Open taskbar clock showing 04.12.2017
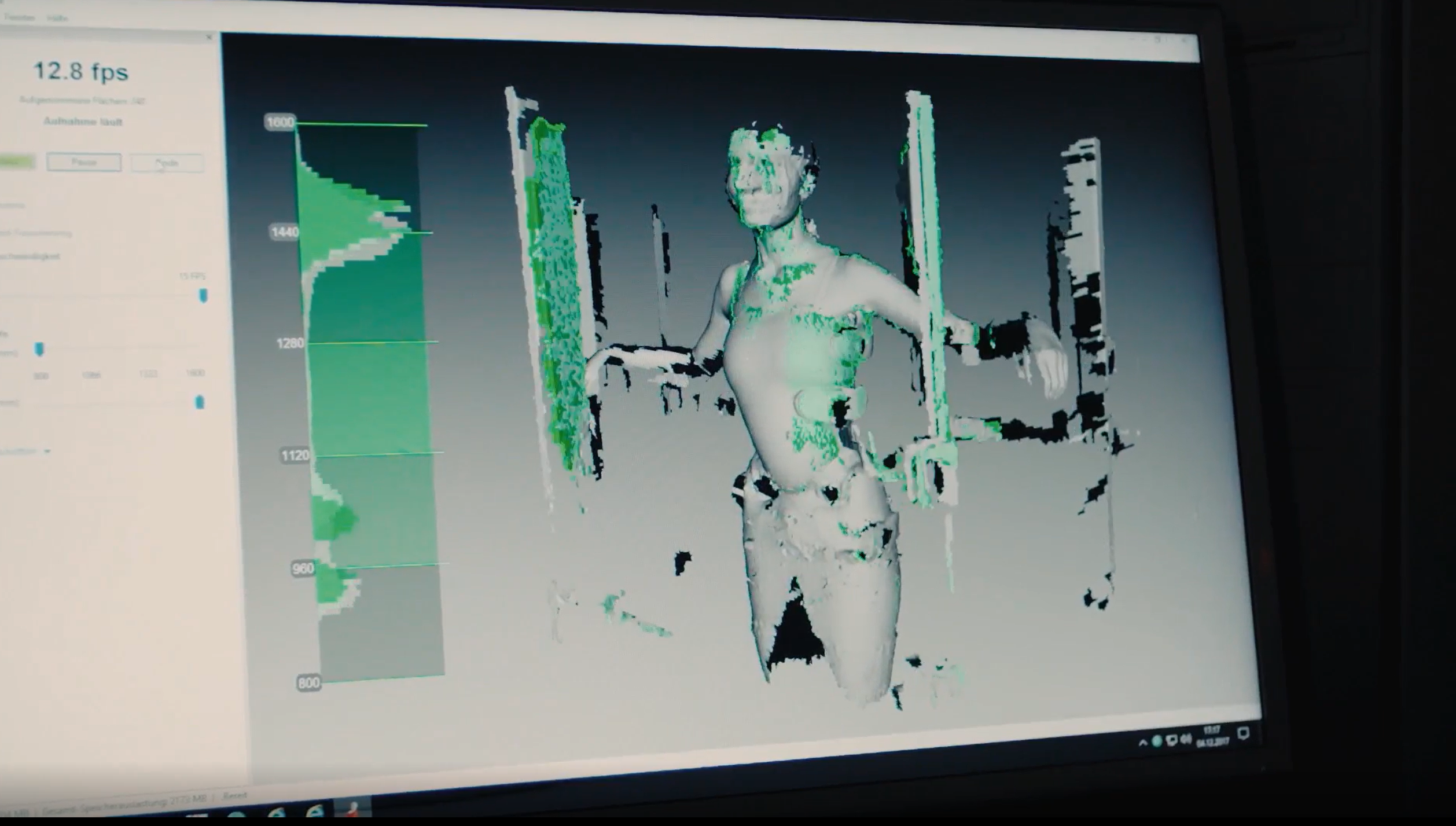 click(1212, 736)
